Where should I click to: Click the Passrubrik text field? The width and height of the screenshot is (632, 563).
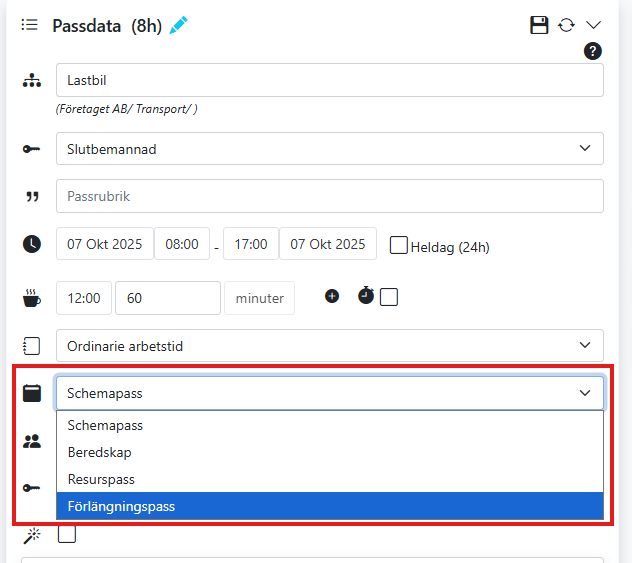point(329,197)
